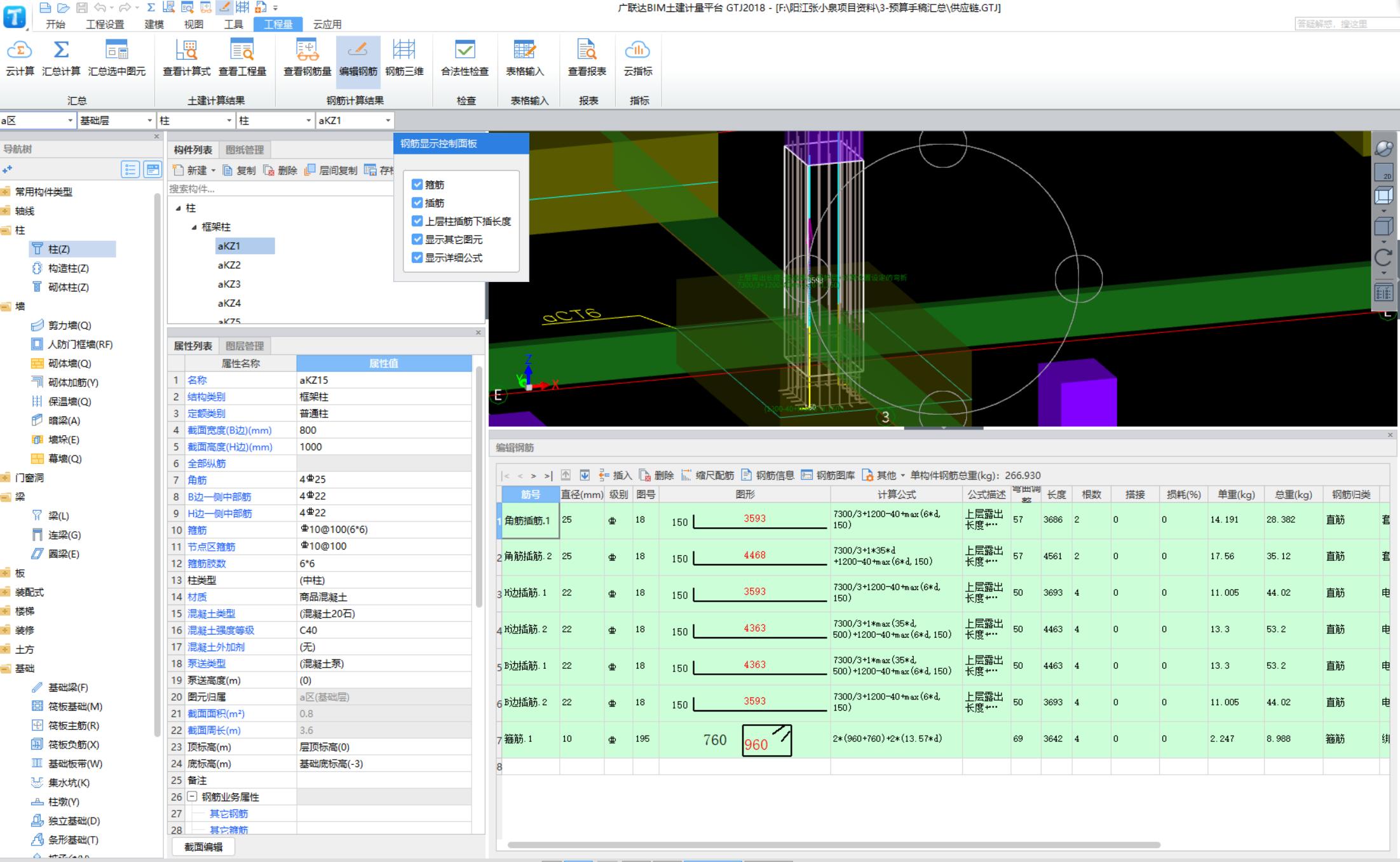
Task: Click the undo arrow in title bar
Action: (x=100, y=8)
